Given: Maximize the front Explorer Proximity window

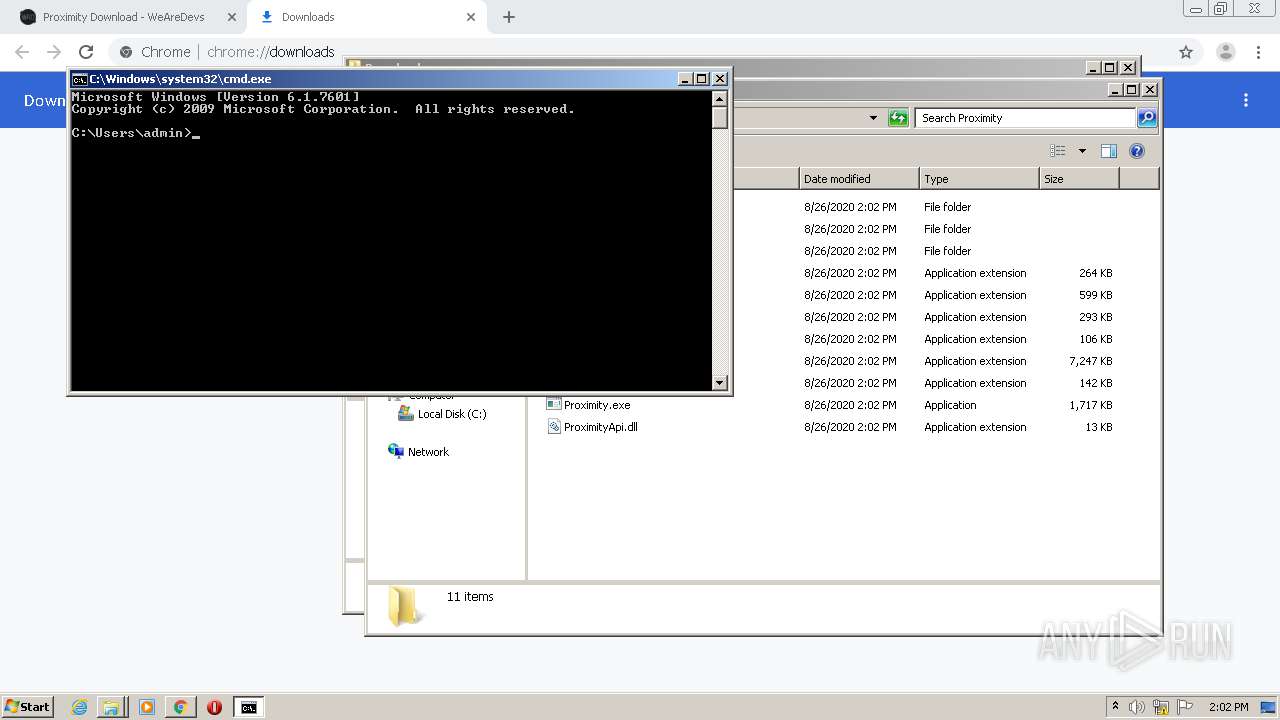Looking at the screenshot, I should click(x=1131, y=89).
